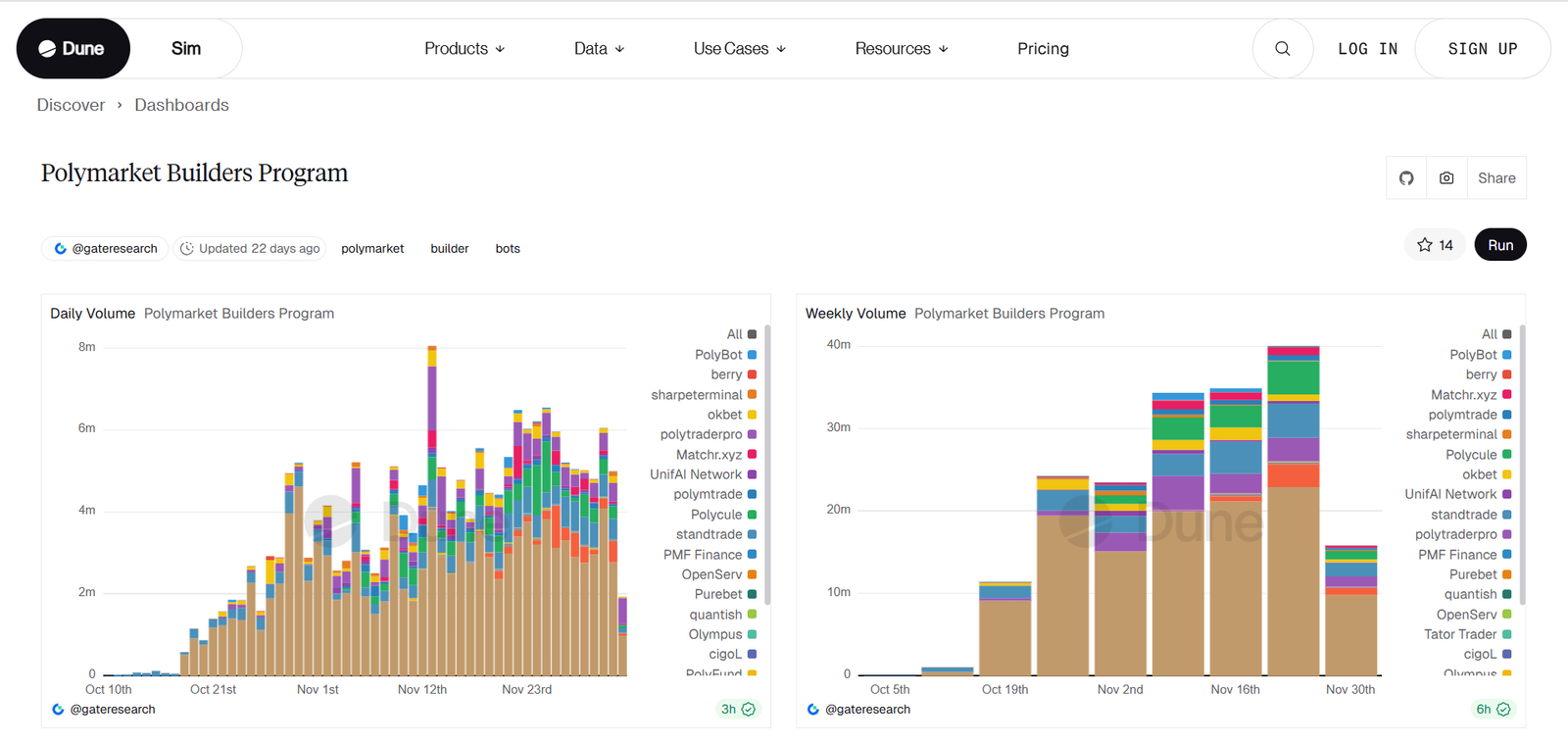Open the Resources dropdown menu
The height and width of the screenshot is (743, 1568).
pos(901,49)
